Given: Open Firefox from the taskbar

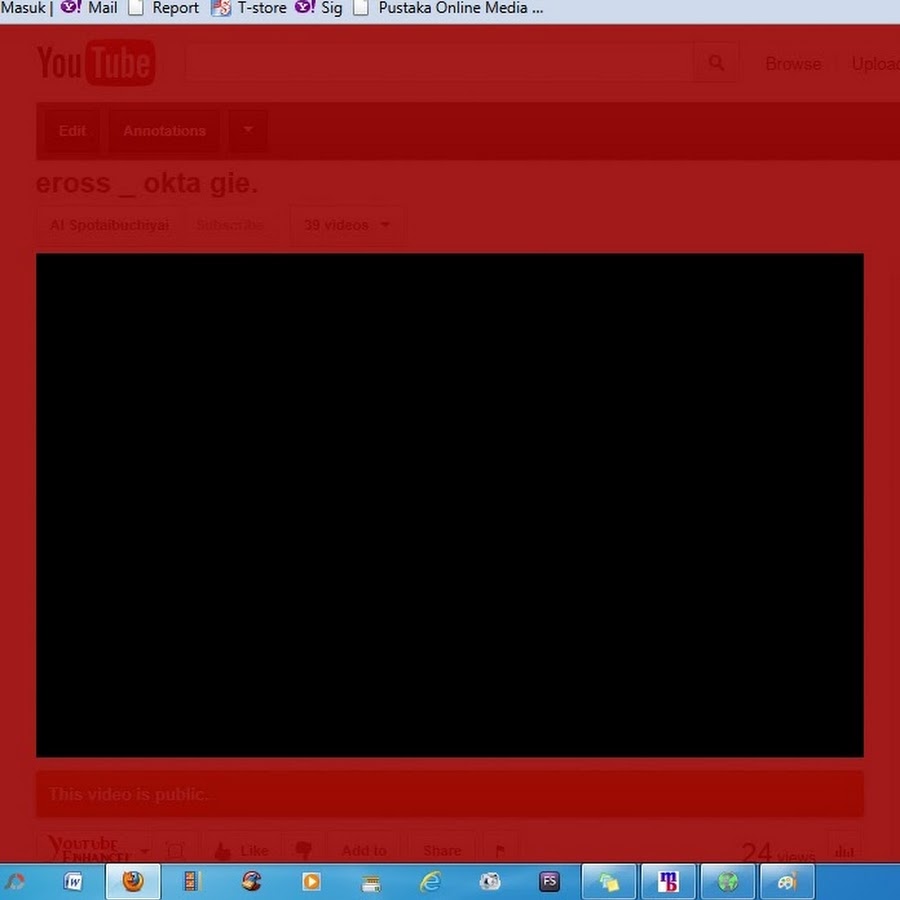Looking at the screenshot, I should 133,881.
